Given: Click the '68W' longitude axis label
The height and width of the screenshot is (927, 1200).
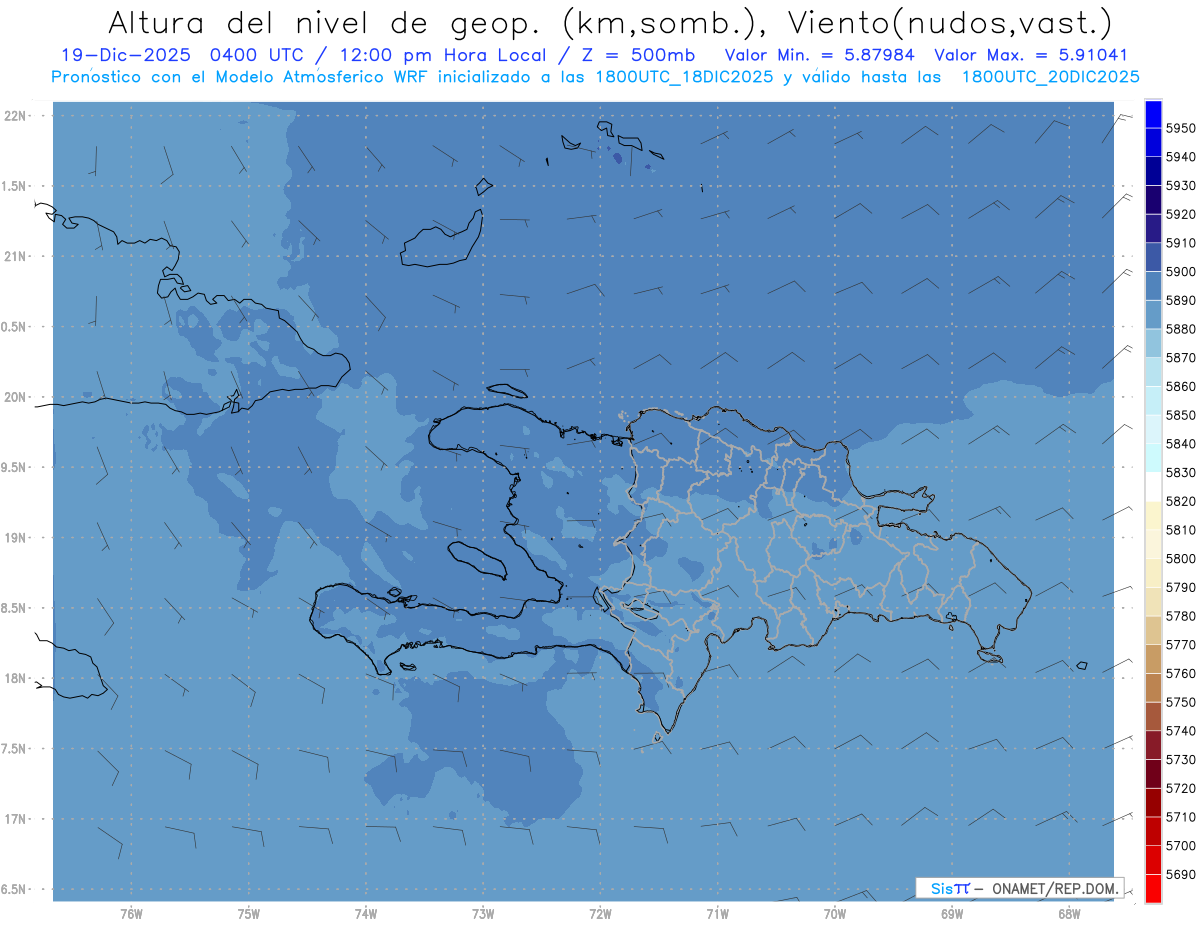Looking at the screenshot, I should (x=1069, y=914).
